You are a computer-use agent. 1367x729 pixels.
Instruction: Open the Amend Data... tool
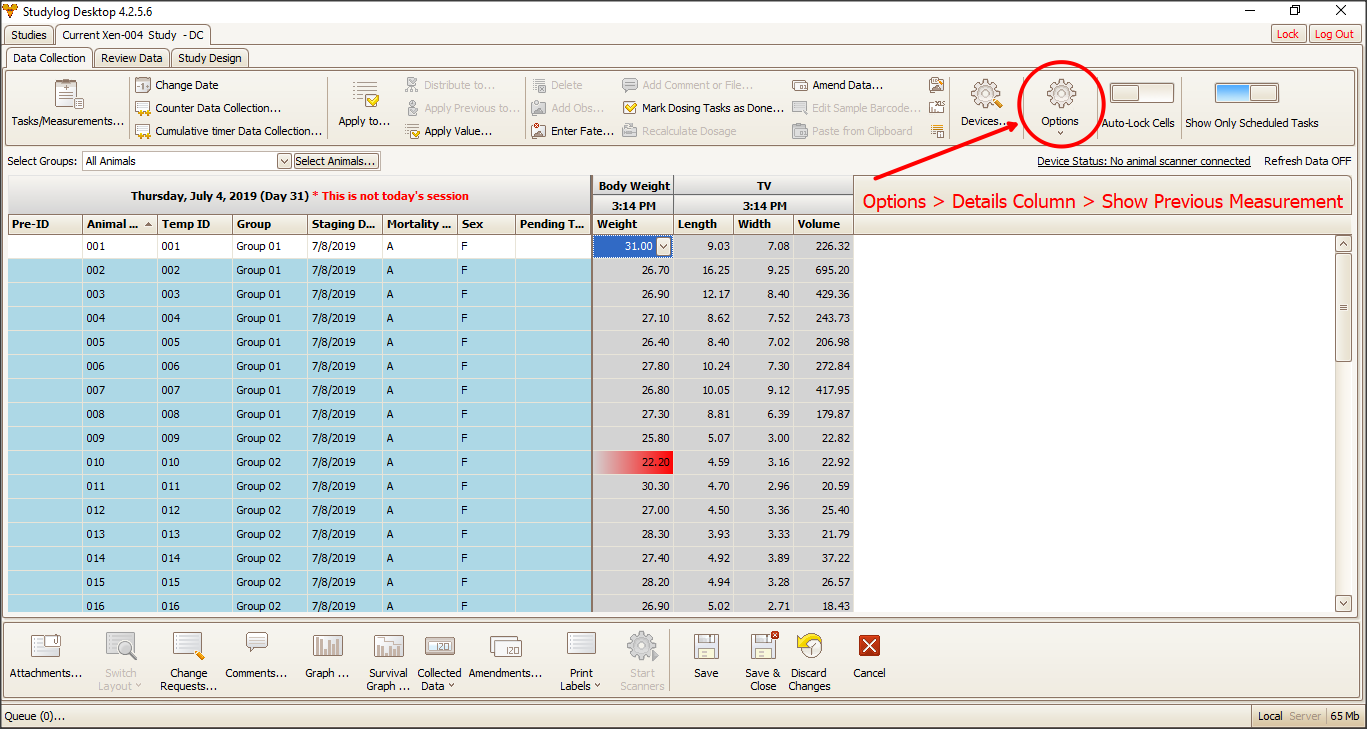coord(838,85)
